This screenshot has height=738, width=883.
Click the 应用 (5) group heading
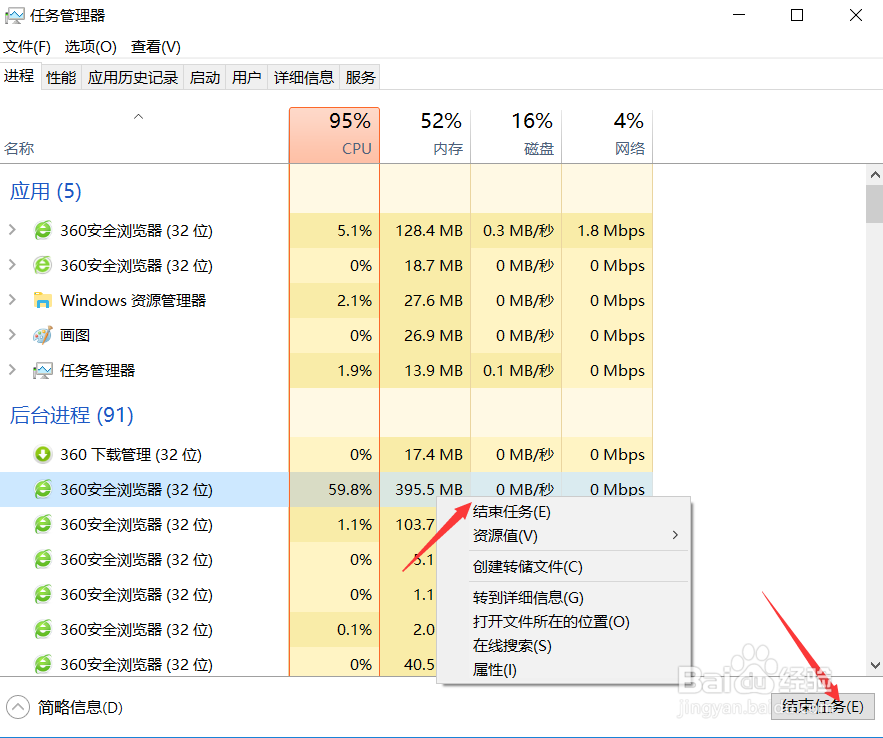pyautogui.click(x=46, y=191)
